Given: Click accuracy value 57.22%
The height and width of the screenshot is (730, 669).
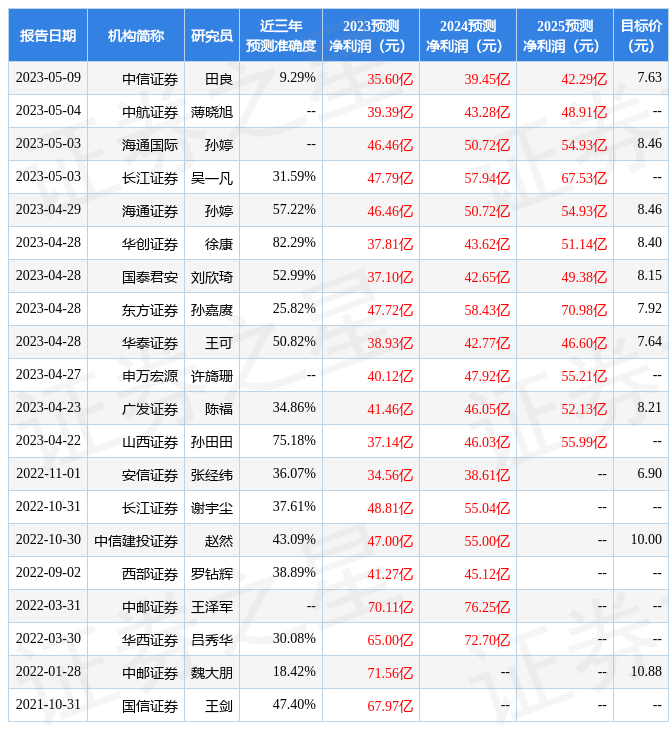Looking at the screenshot, I should pos(294,210).
